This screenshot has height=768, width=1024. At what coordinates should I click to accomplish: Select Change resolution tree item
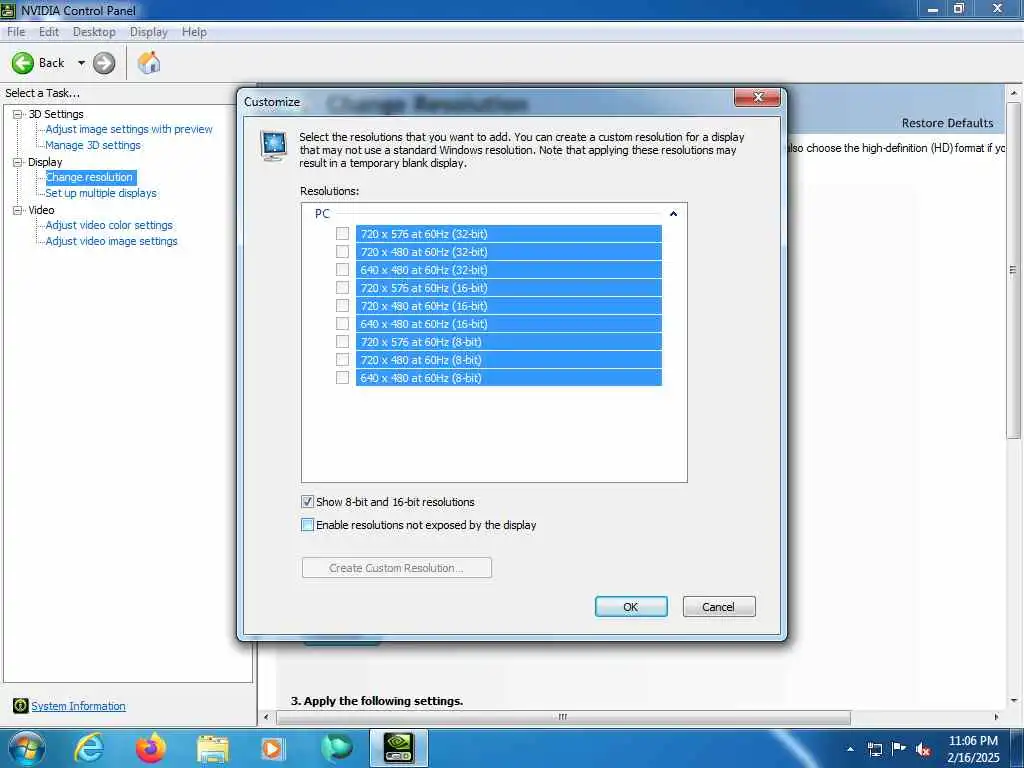[89, 177]
